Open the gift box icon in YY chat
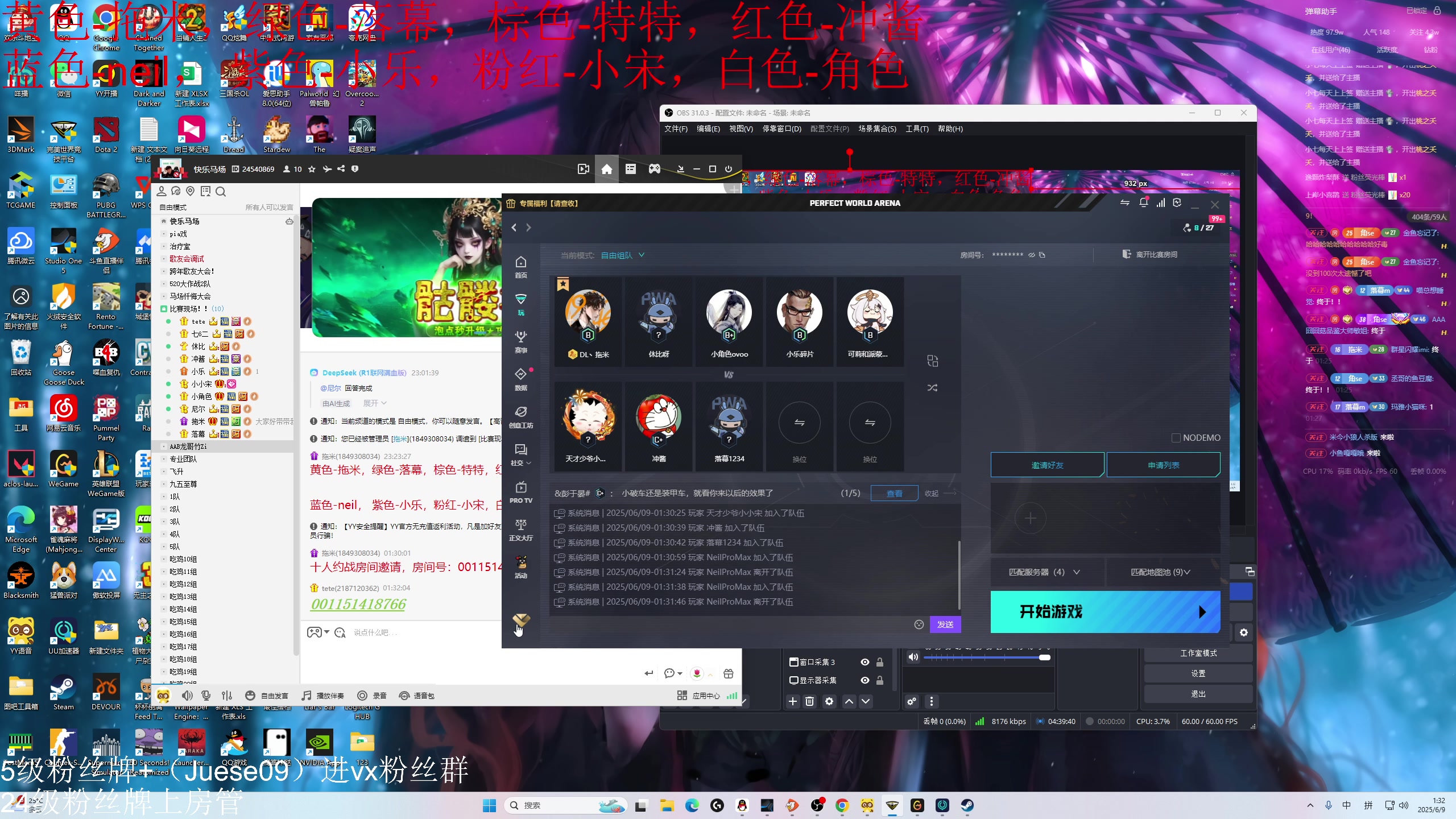The height and width of the screenshot is (819, 1456). click(x=728, y=673)
